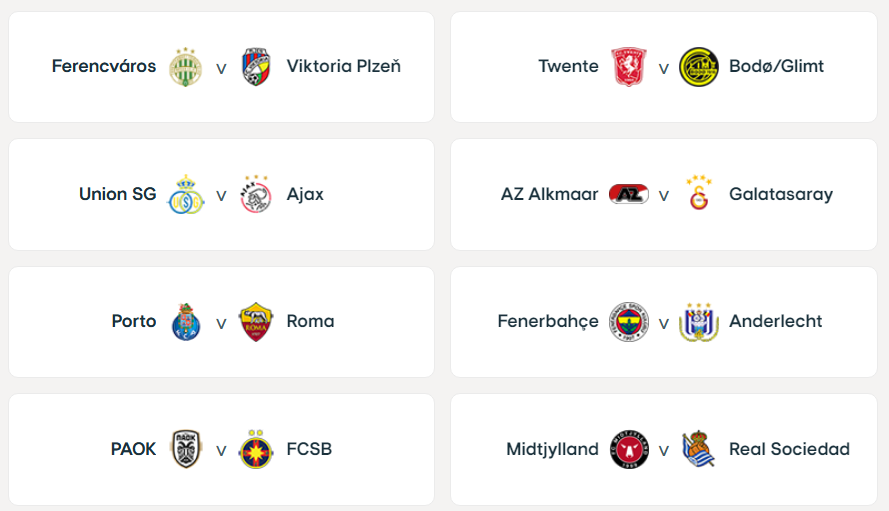The height and width of the screenshot is (511, 889).
Task: Click the Porto club crest
Action: 185,322
